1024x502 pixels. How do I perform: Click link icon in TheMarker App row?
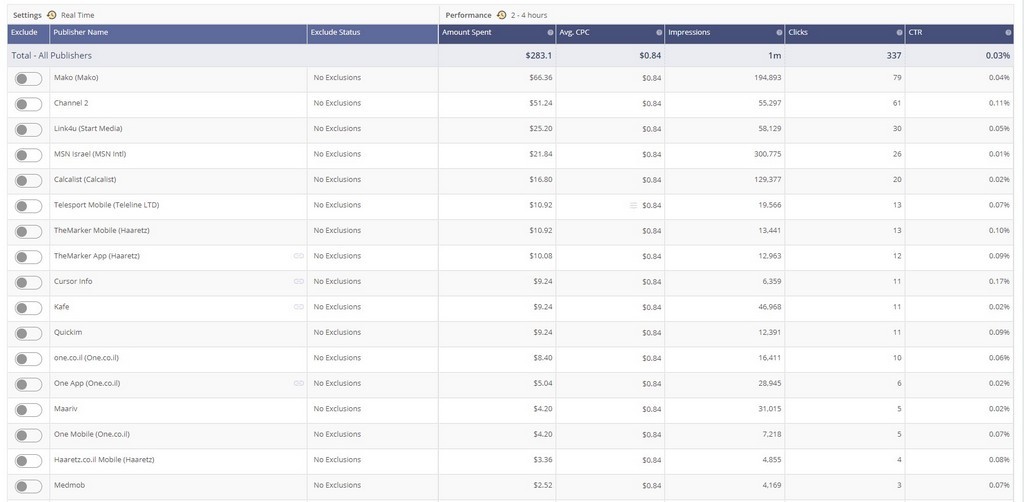[x=299, y=256]
